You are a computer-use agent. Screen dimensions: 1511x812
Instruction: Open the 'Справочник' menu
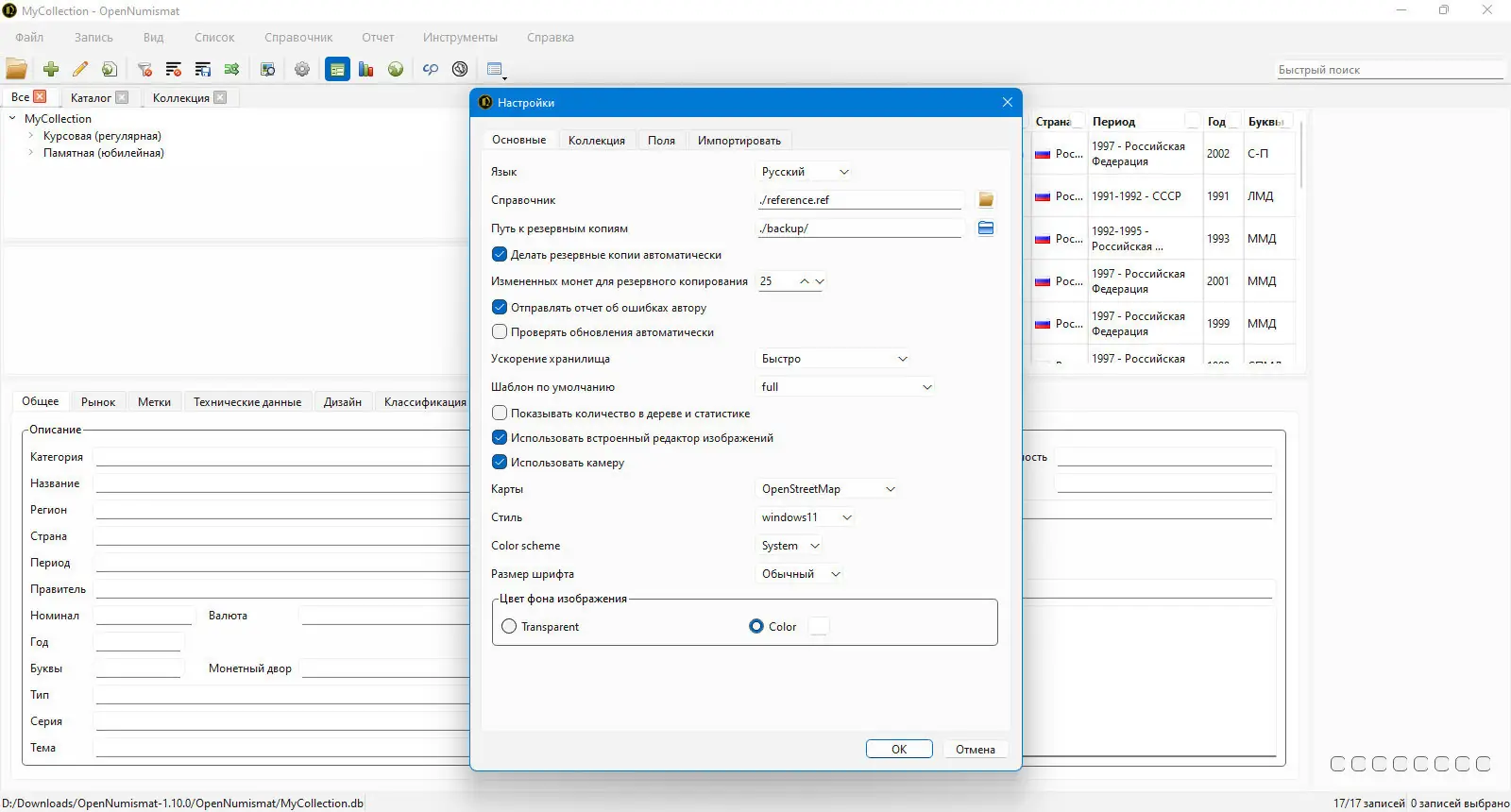(298, 38)
